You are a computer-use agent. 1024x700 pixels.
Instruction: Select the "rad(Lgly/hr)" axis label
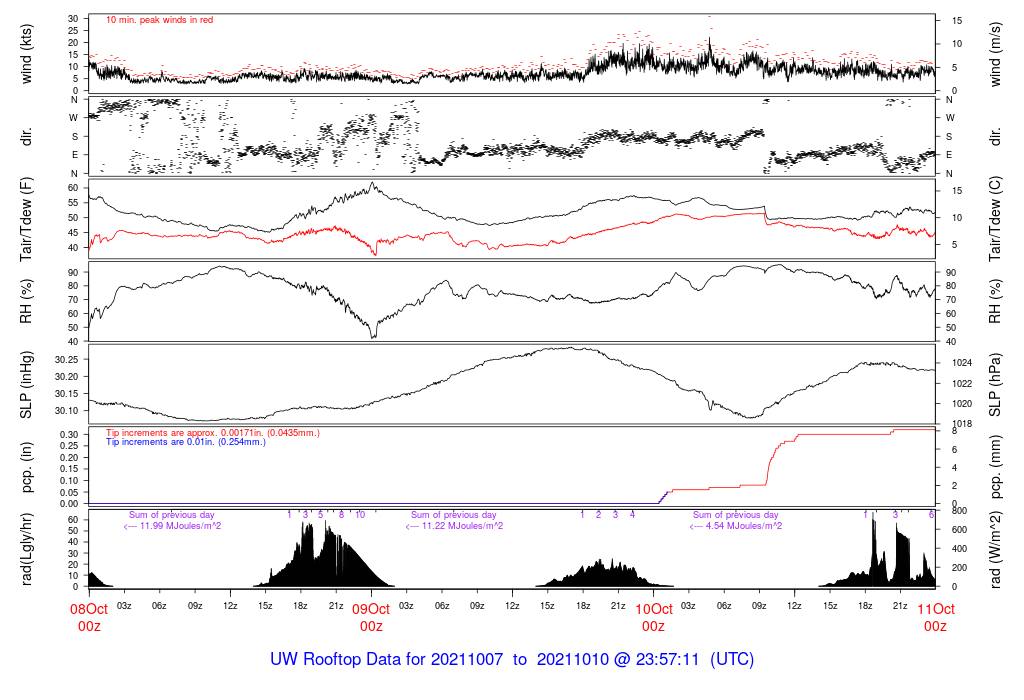[x=26, y=549]
